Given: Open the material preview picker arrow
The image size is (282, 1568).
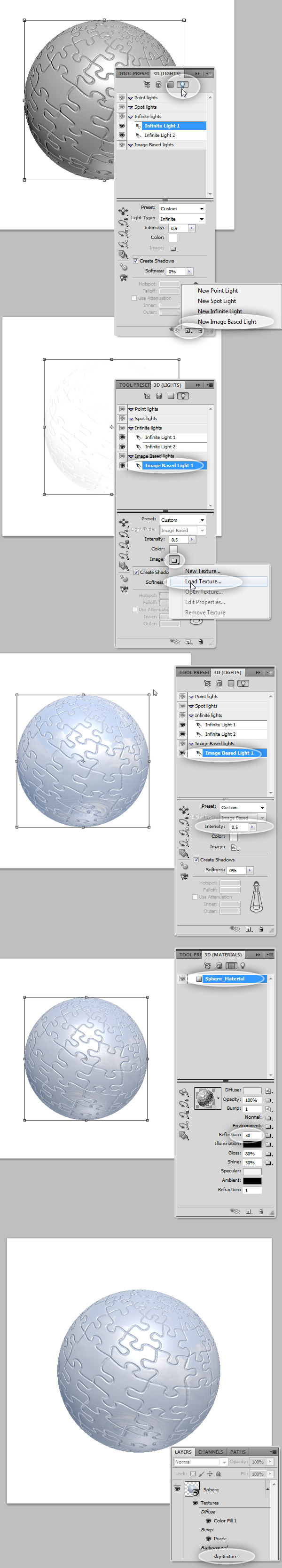Looking at the screenshot, I should (218, 1098).
